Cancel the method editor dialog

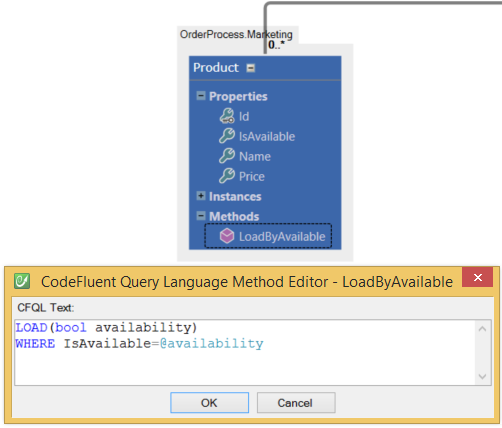pos(296,403)
